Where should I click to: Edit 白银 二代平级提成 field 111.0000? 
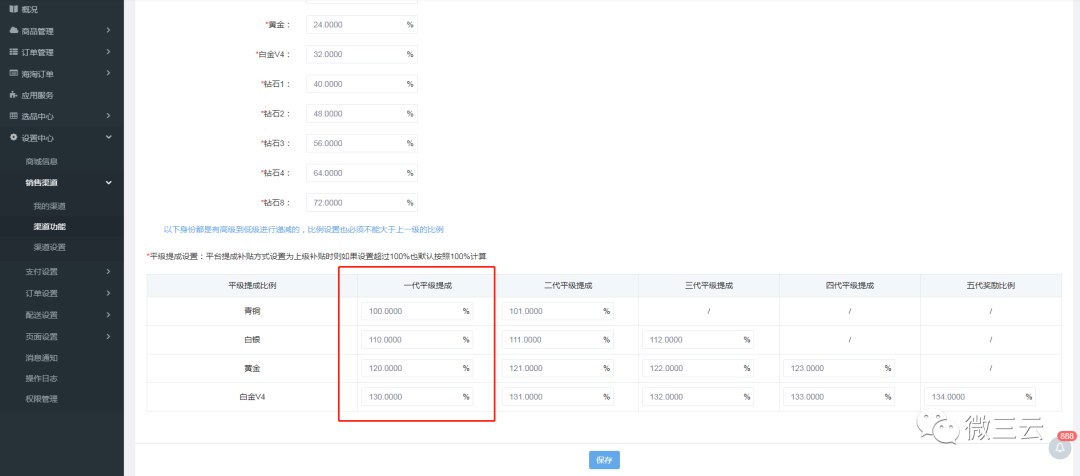click(558, 340)
